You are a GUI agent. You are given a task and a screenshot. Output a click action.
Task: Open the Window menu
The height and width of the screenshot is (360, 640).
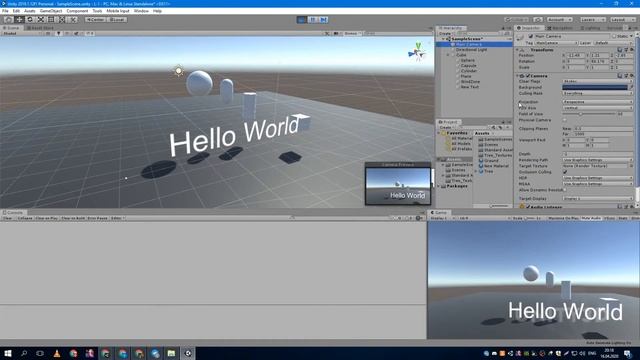[141, 11]
